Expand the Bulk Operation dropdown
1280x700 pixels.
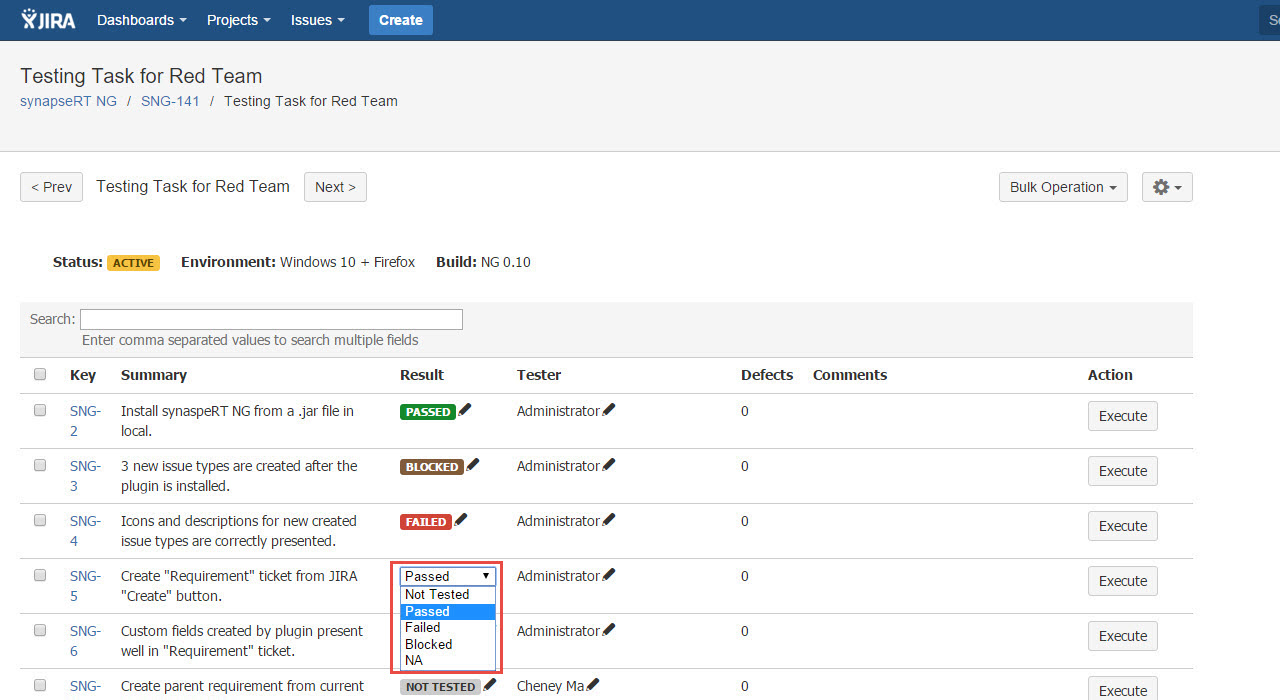tap(1062, 187)
